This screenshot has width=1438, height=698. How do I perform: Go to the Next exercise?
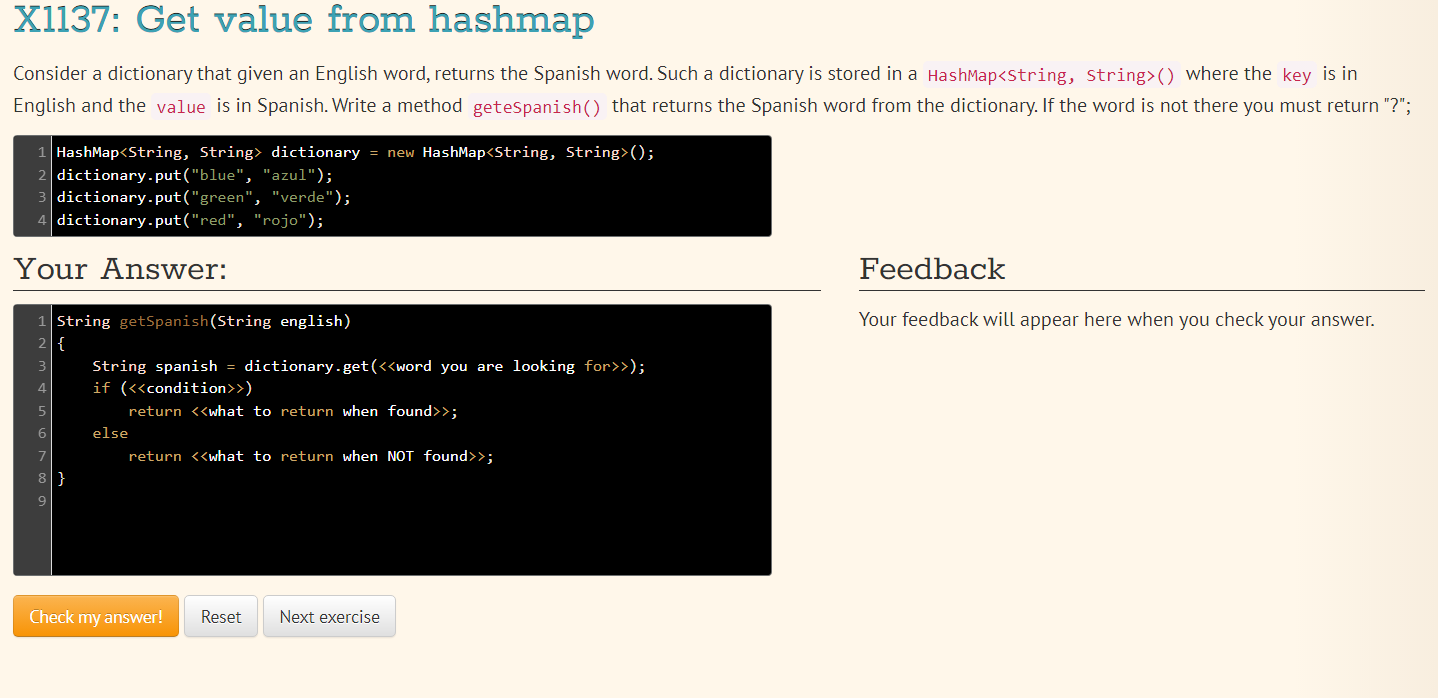click(329, 616)
